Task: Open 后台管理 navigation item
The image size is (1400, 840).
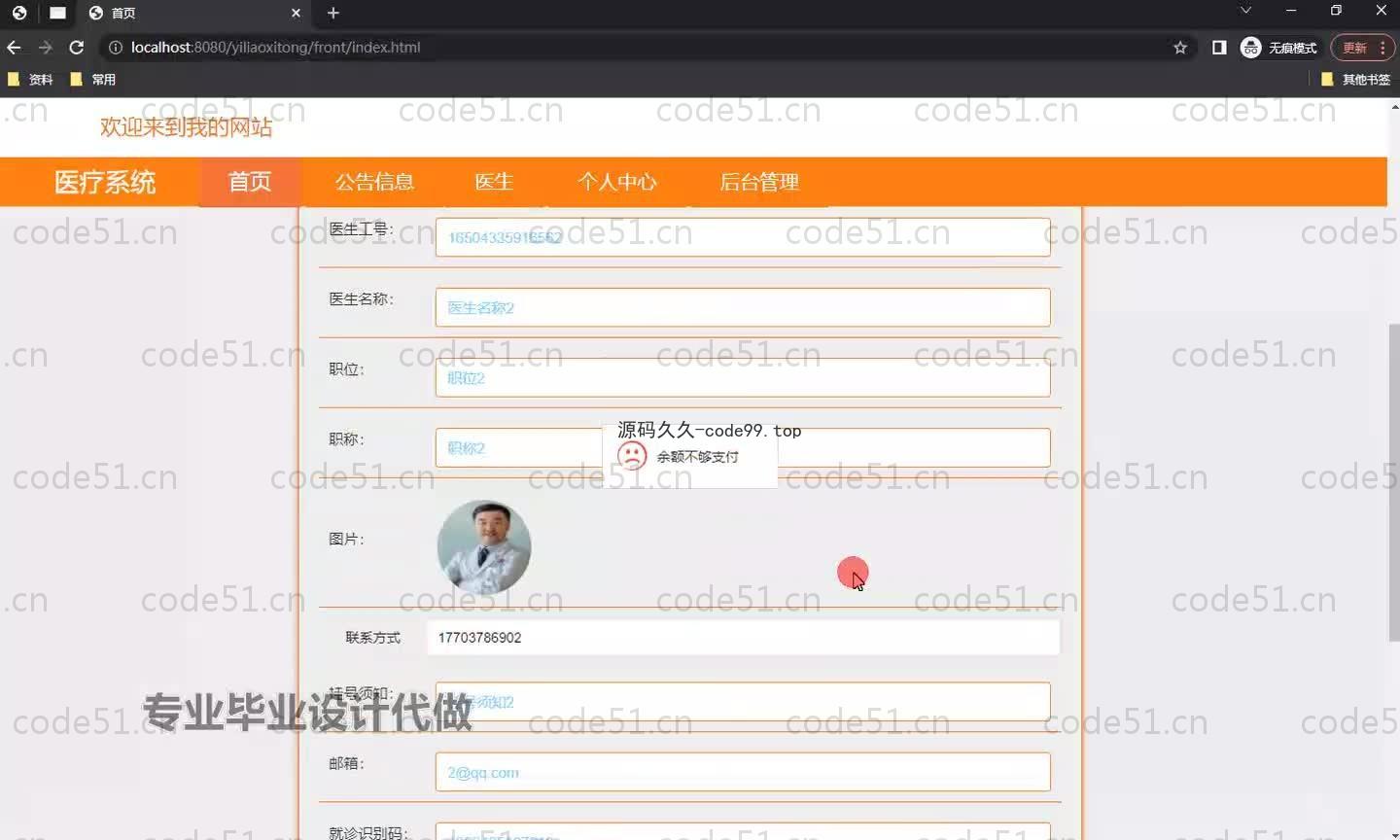Action: pos(759,182)
